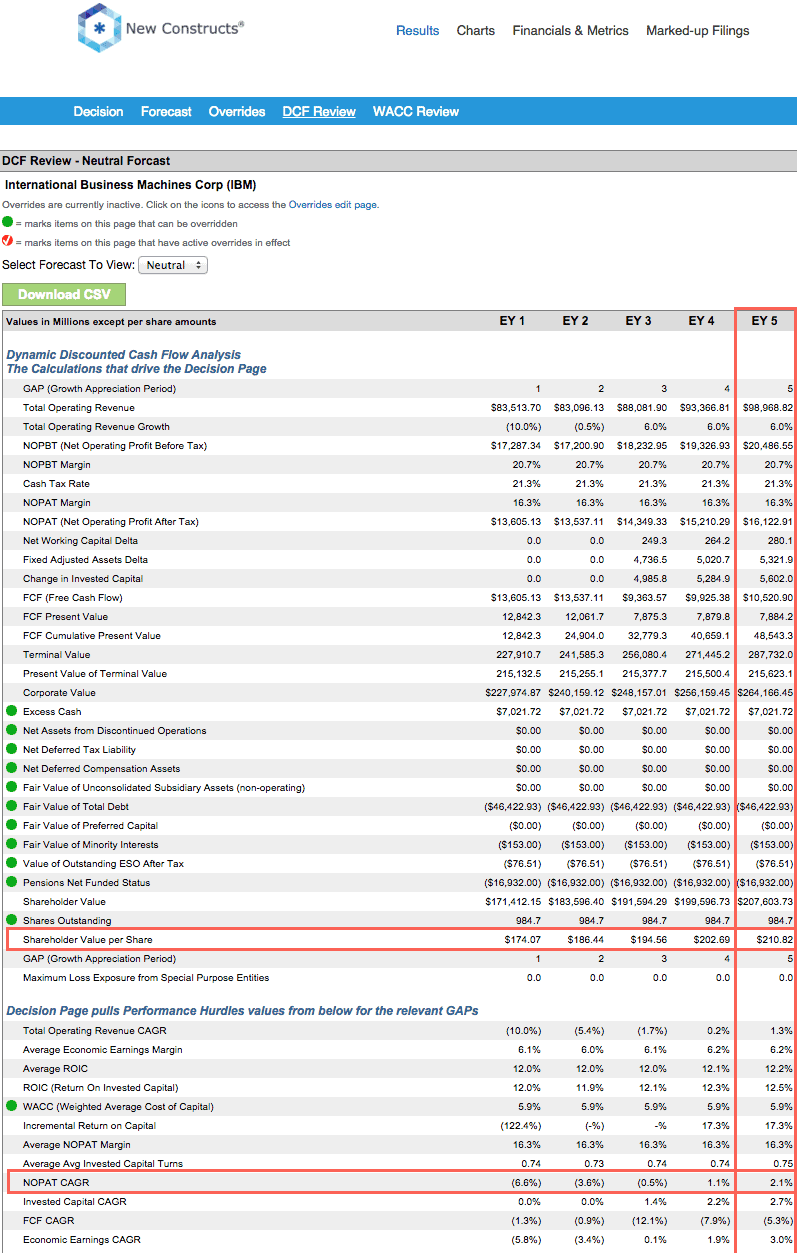Click the Dynamic Discounted Cash Flow Analysis heading

pyautogui.click(x=124, y=355)
